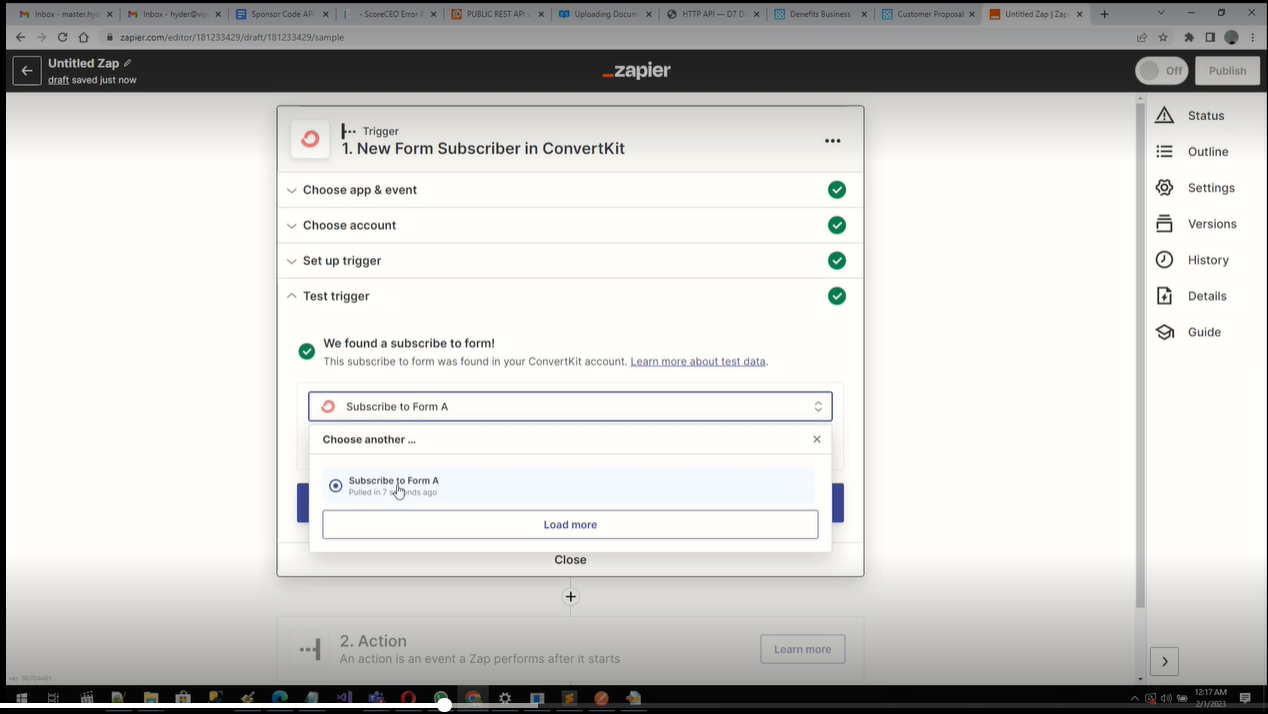The width and height of the screenshot is (1268, 714).
Task: Show hidden icons in system tray
Action: [1135, 698]
